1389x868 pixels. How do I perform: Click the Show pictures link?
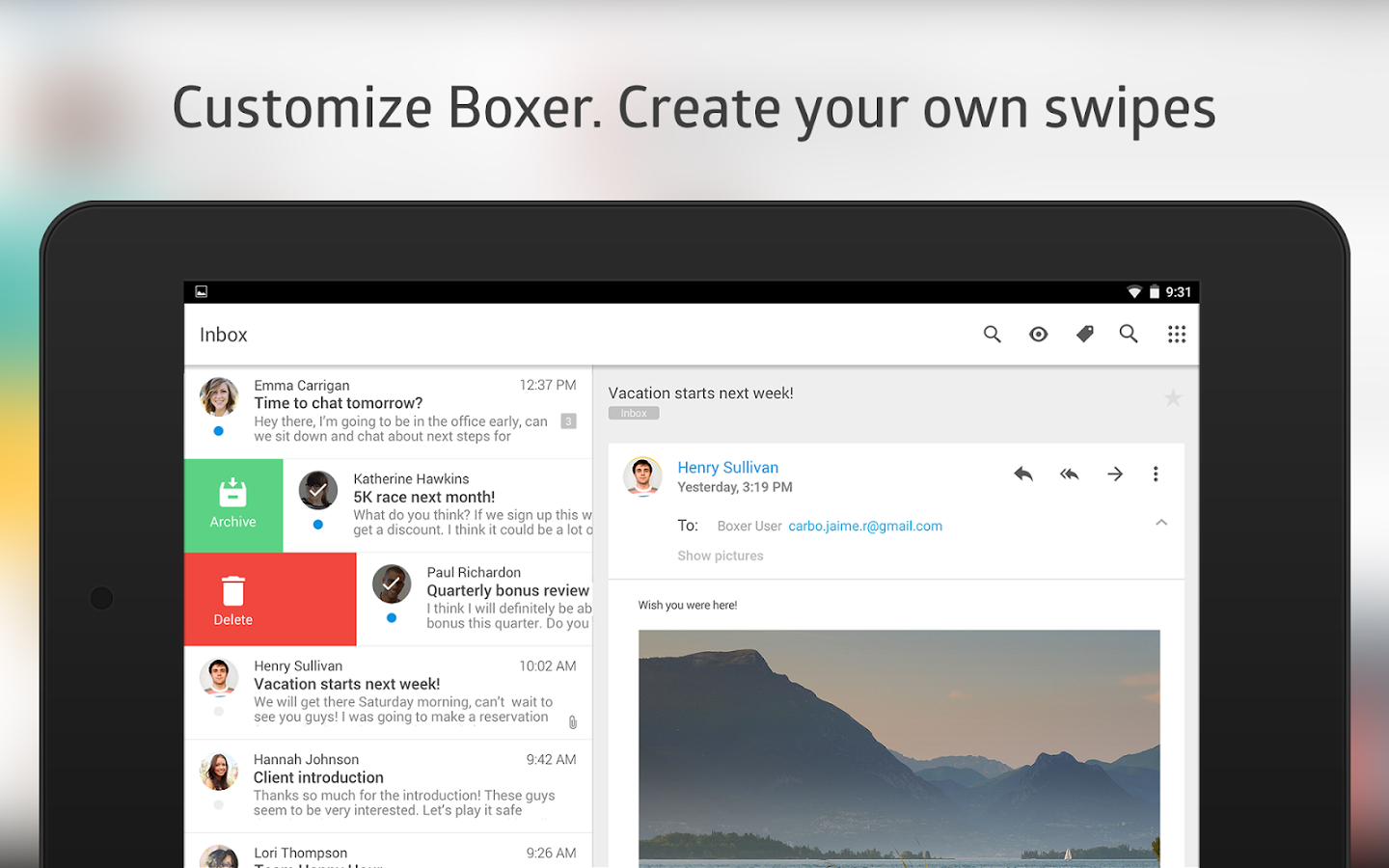(x=721, y=556)
